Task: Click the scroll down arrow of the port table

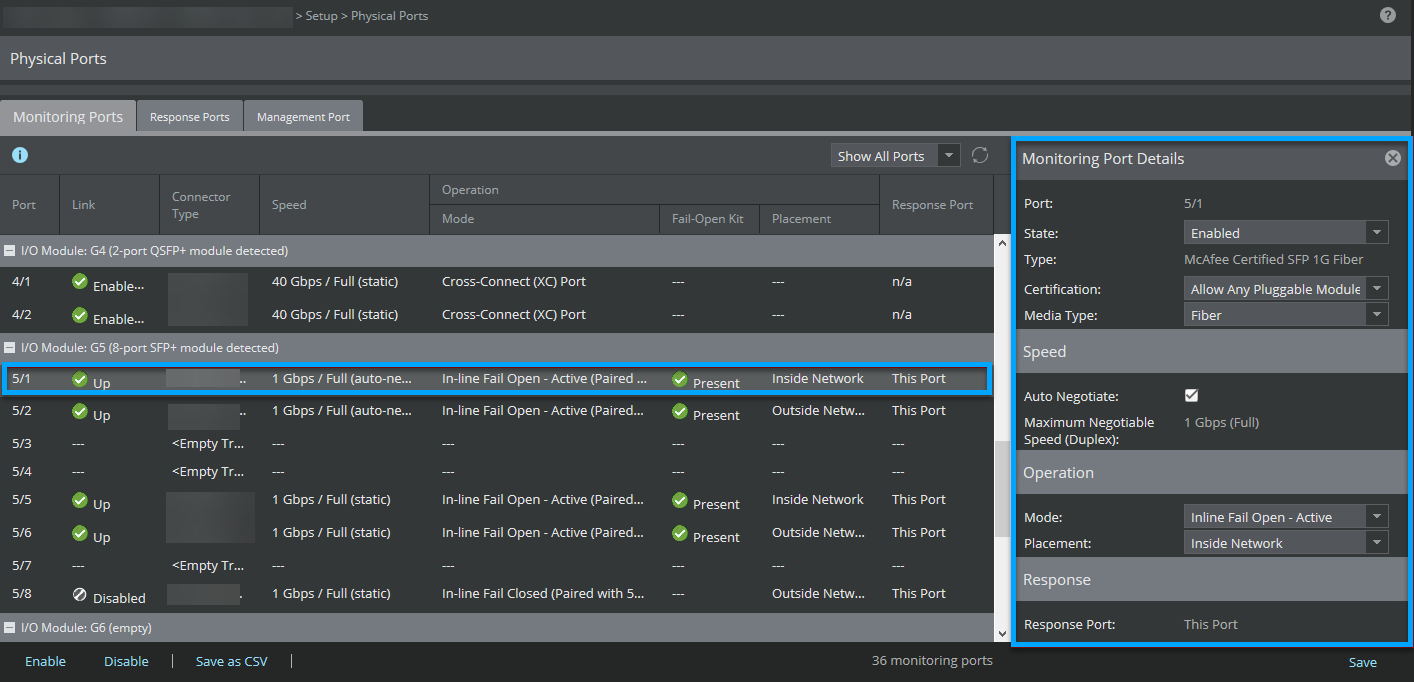Action: (x=1003, y=634)
